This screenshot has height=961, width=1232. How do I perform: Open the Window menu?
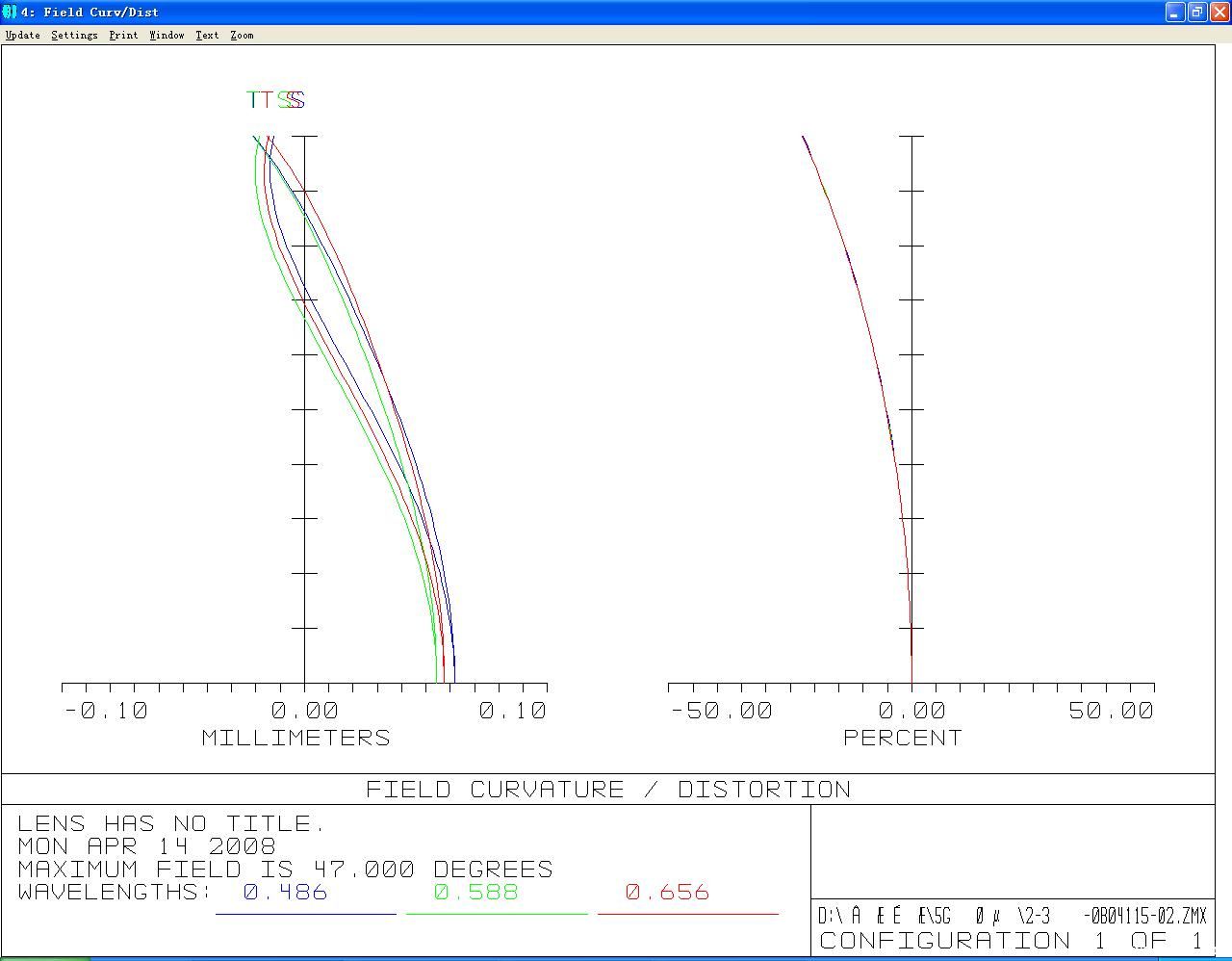point(167,35)
